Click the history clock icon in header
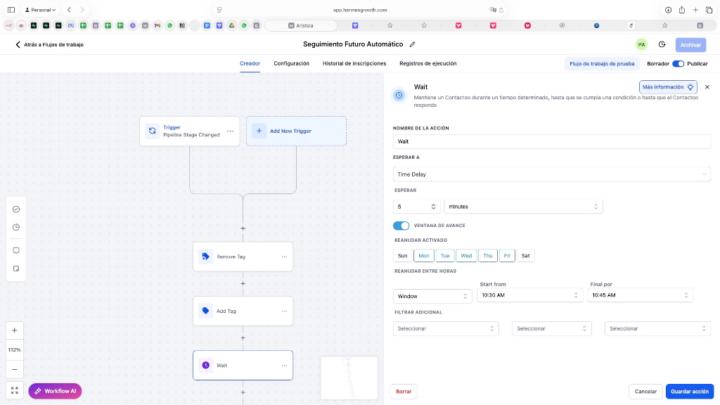720x405 pixels. pyautogui.click(x=662, y=44)
